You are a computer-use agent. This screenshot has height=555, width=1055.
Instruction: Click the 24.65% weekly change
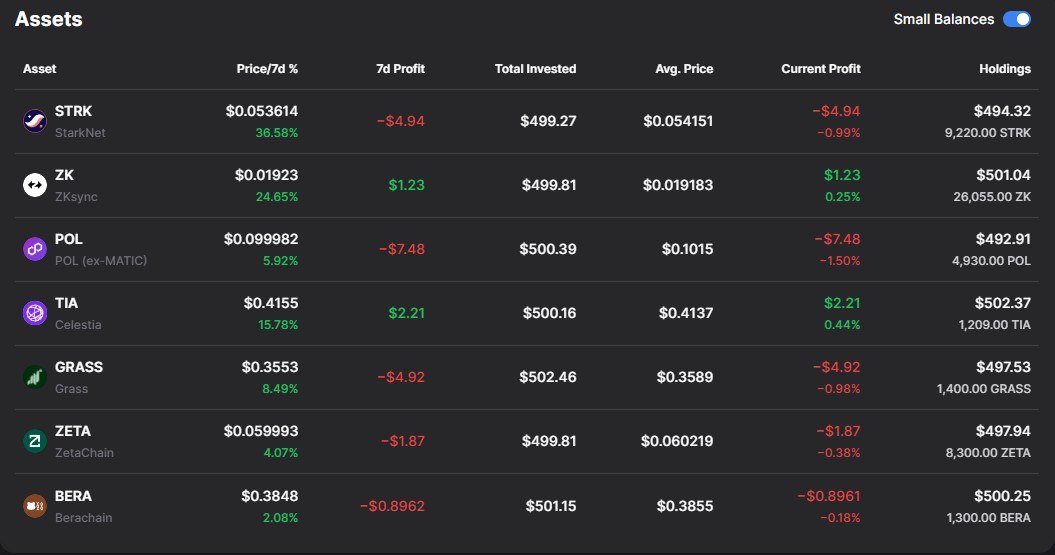tap(277, 196)
